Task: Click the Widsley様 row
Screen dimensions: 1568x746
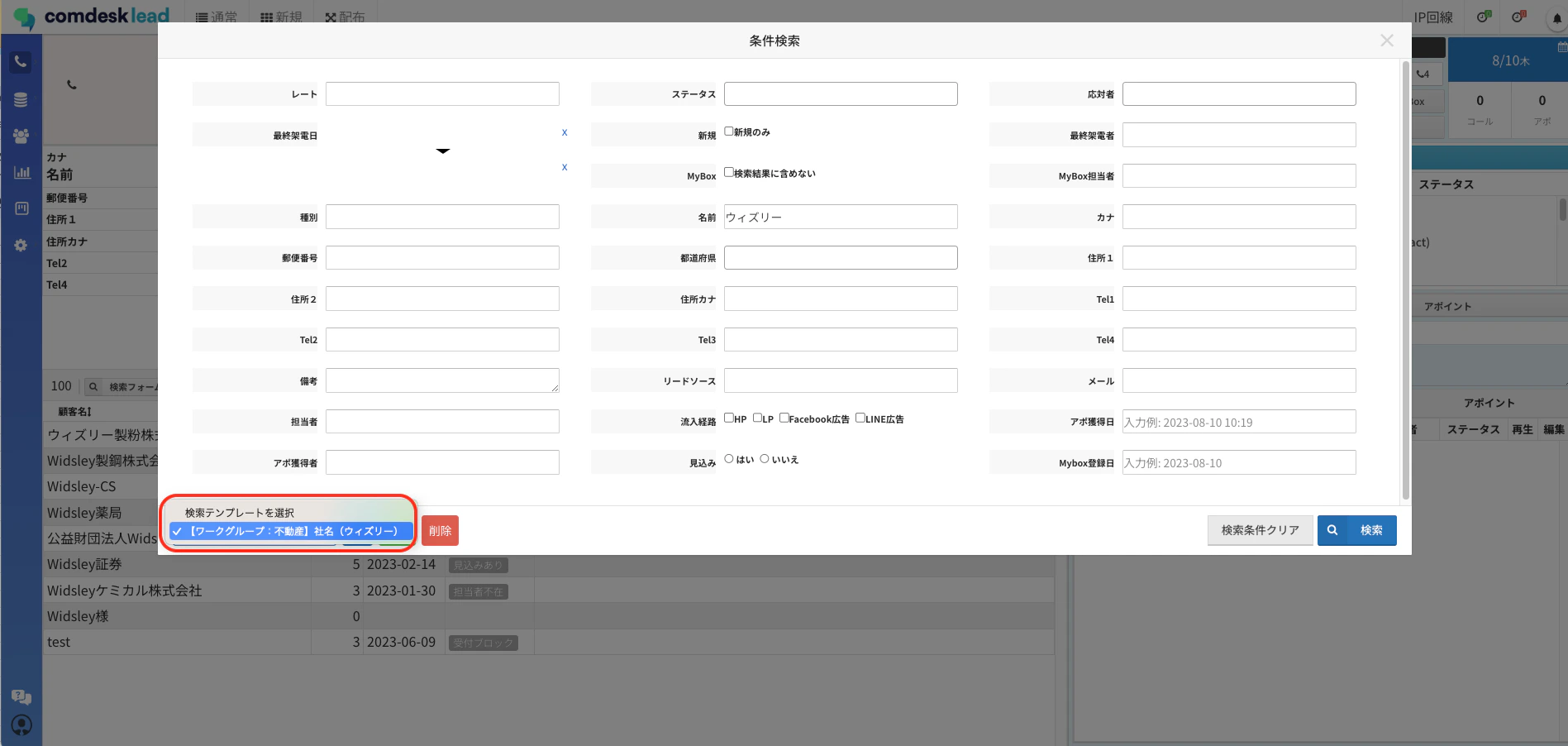Action: click(549, 616)
